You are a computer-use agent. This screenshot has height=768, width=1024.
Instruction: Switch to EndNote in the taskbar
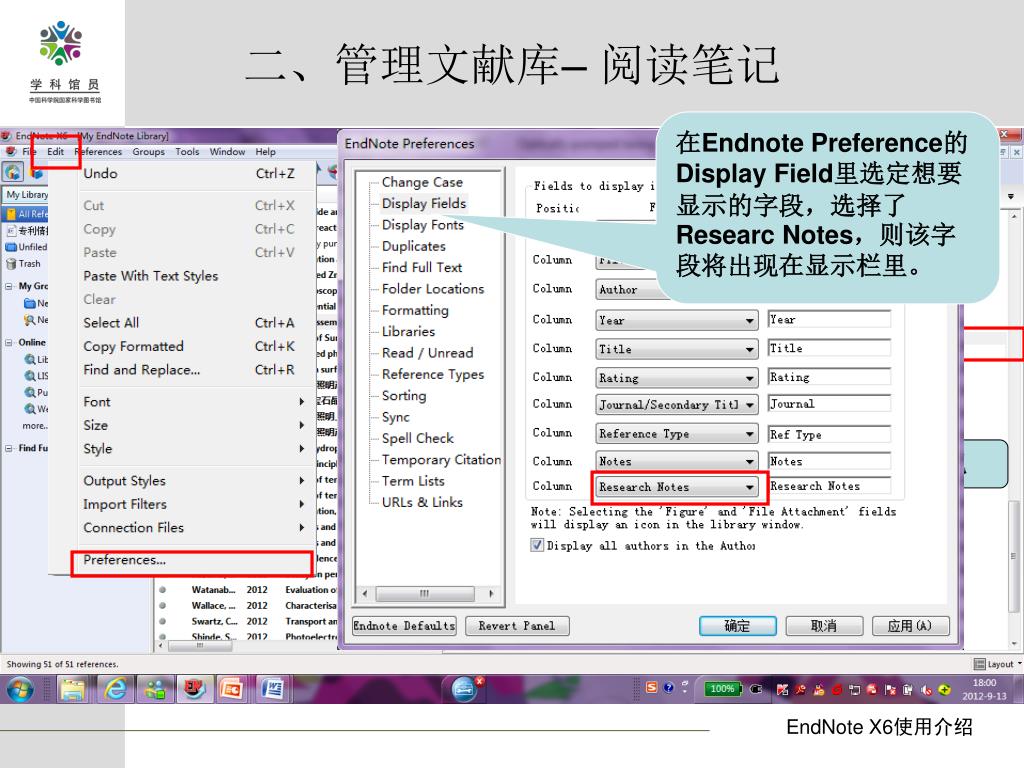point(194,690)
